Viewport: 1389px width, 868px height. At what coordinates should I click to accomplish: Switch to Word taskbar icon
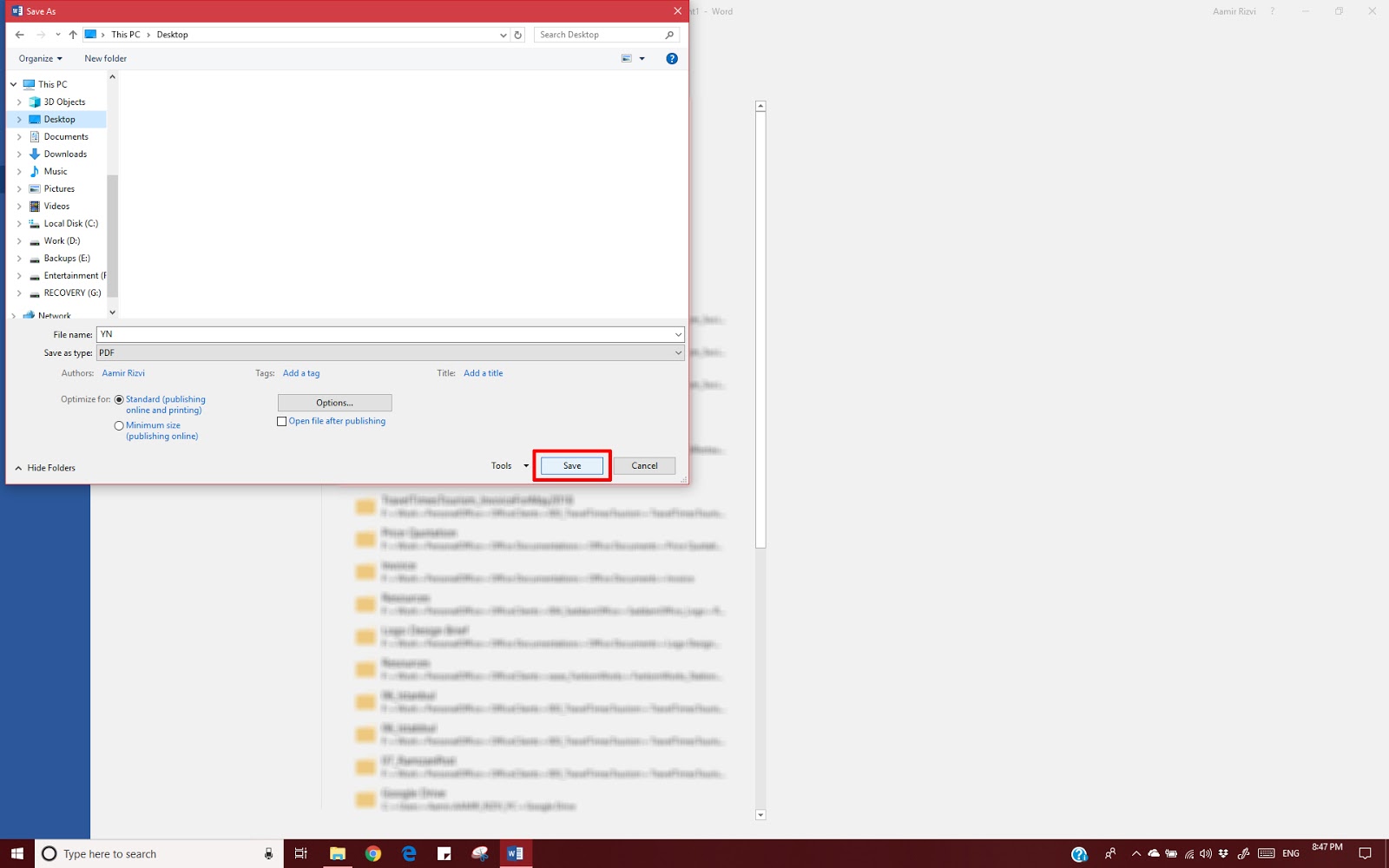515,854
